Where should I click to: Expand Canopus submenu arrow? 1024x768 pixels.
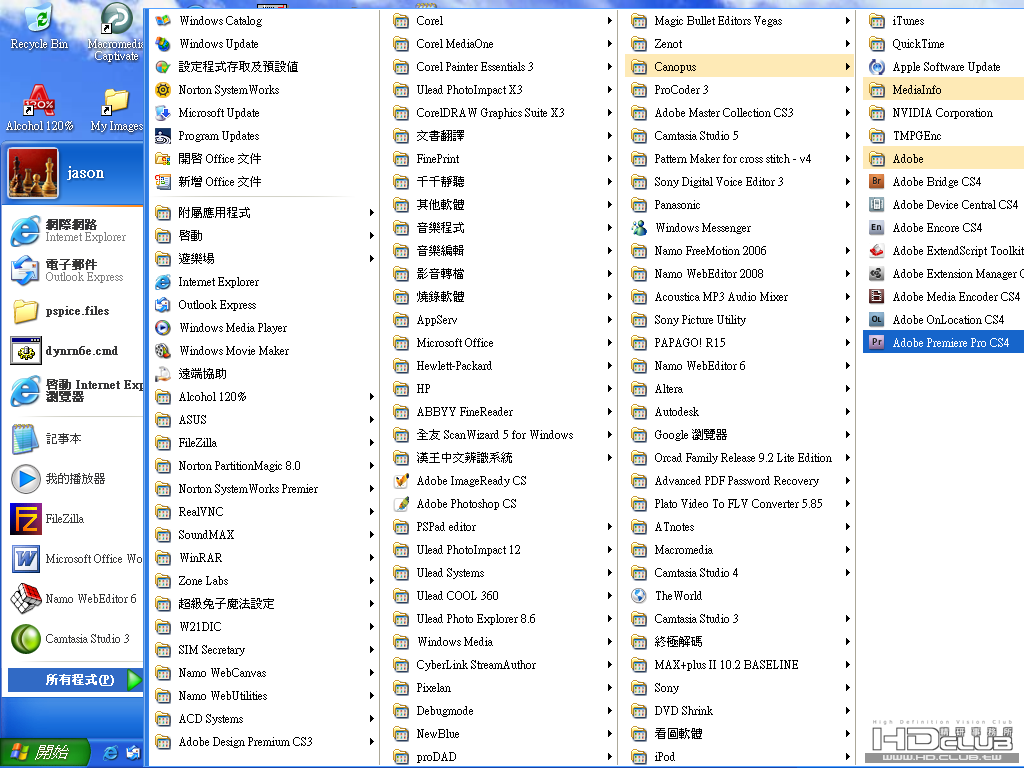click(x=847, y=67)
